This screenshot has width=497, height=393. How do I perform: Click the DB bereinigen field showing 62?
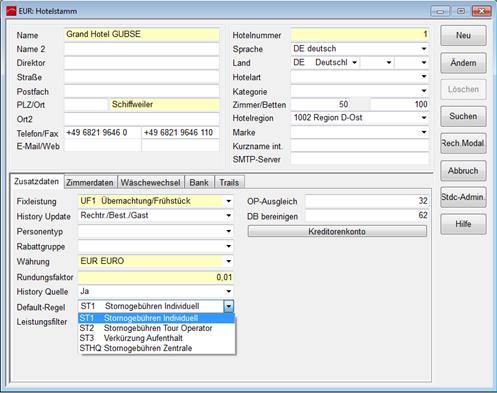coord(367,216)
